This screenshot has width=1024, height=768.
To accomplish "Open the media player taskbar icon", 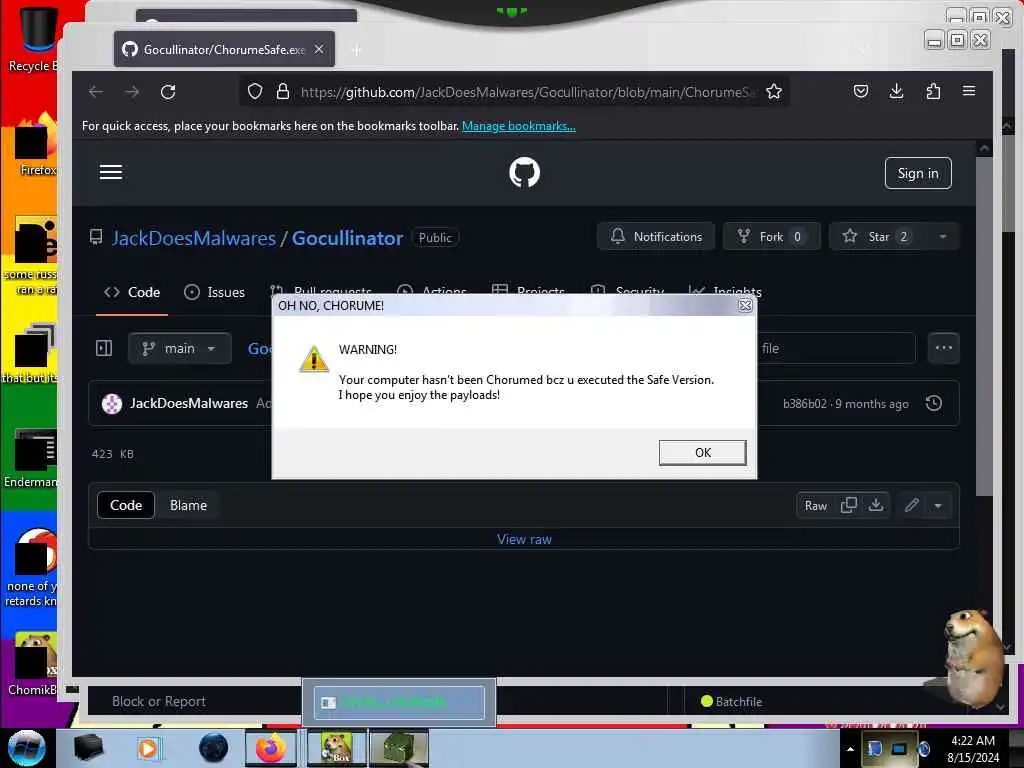I will pyautogui.click(x=148, y=748).
